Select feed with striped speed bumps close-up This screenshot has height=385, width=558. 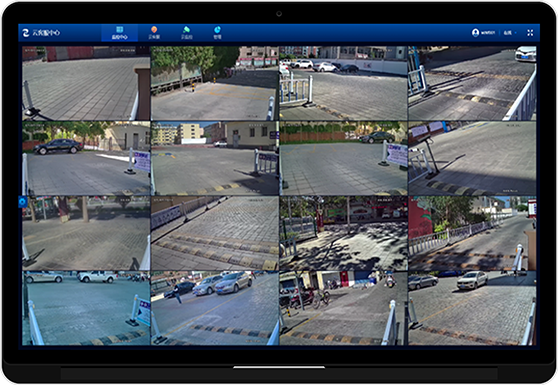(x=215, y=233)
